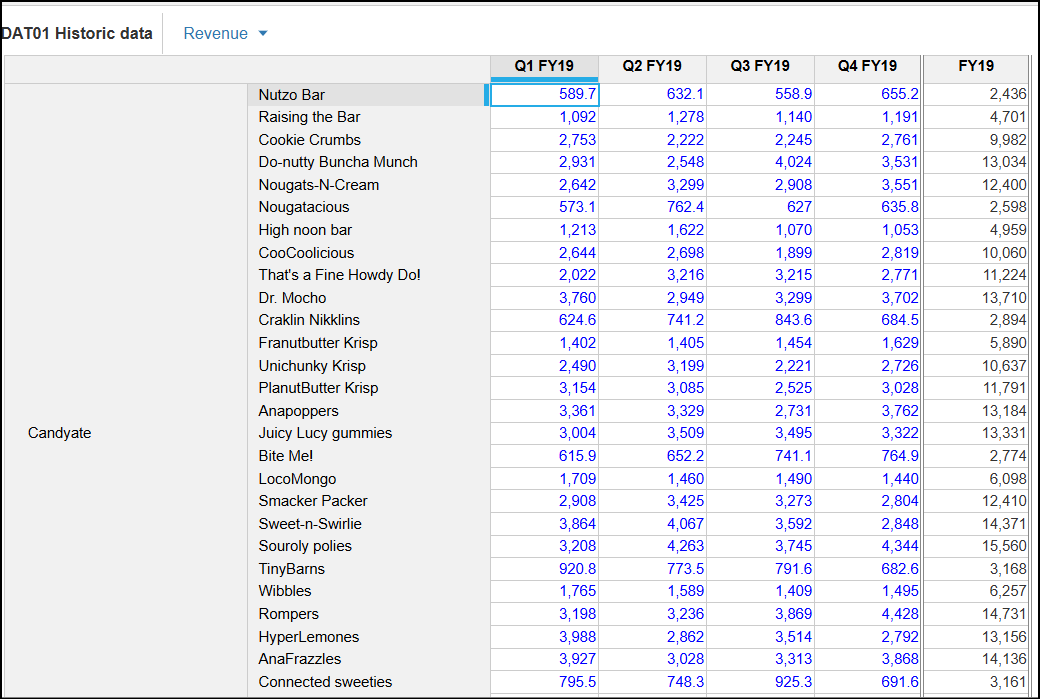Select the Candyate row group label

click(x=60, y=433)
